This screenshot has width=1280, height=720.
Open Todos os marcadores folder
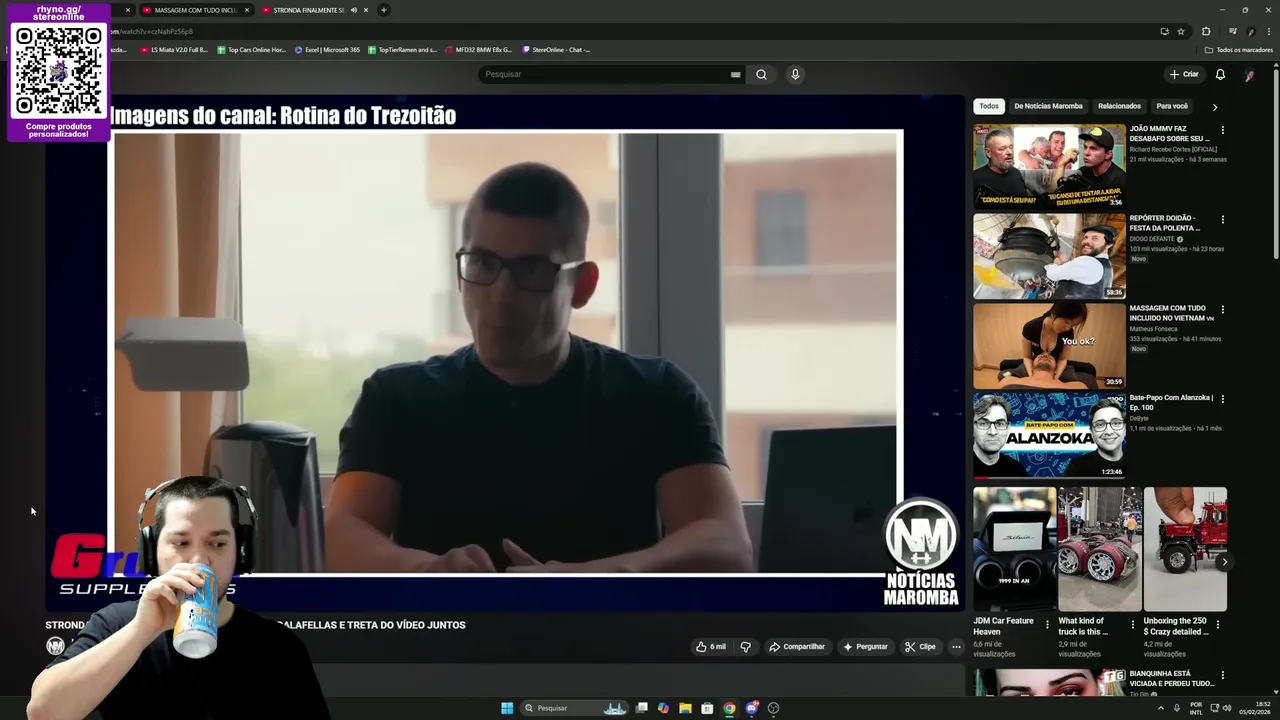[x=1238, y=49]
